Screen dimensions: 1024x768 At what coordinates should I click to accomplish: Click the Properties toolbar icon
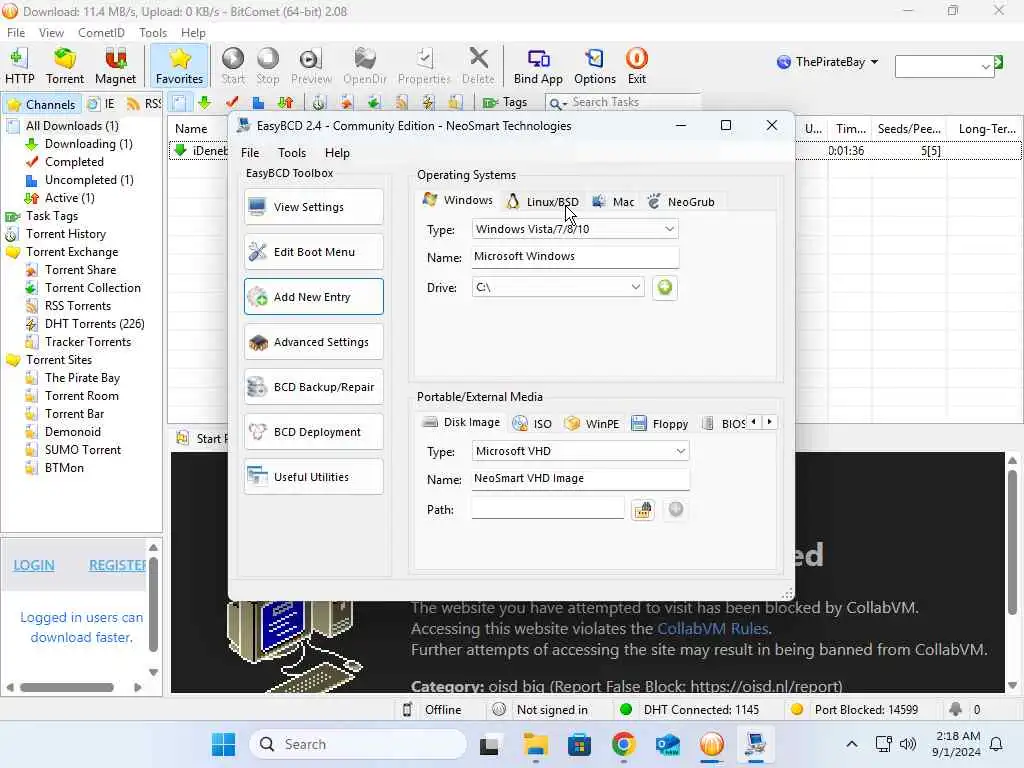pos(424,66)
